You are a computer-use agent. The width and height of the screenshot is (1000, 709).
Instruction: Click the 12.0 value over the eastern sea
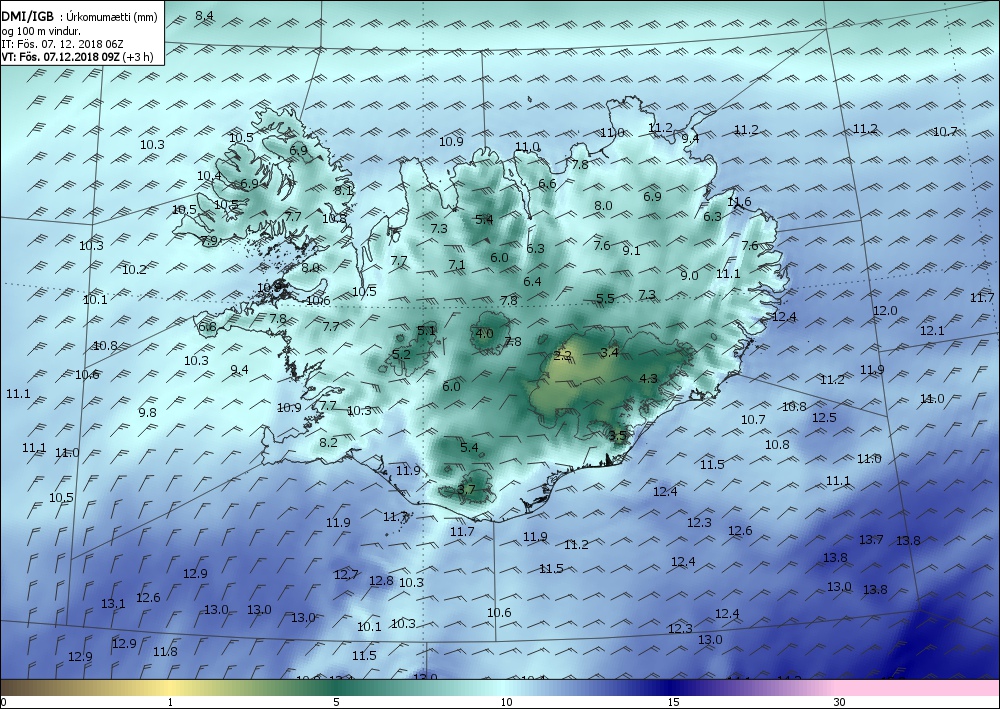[885, 311]
